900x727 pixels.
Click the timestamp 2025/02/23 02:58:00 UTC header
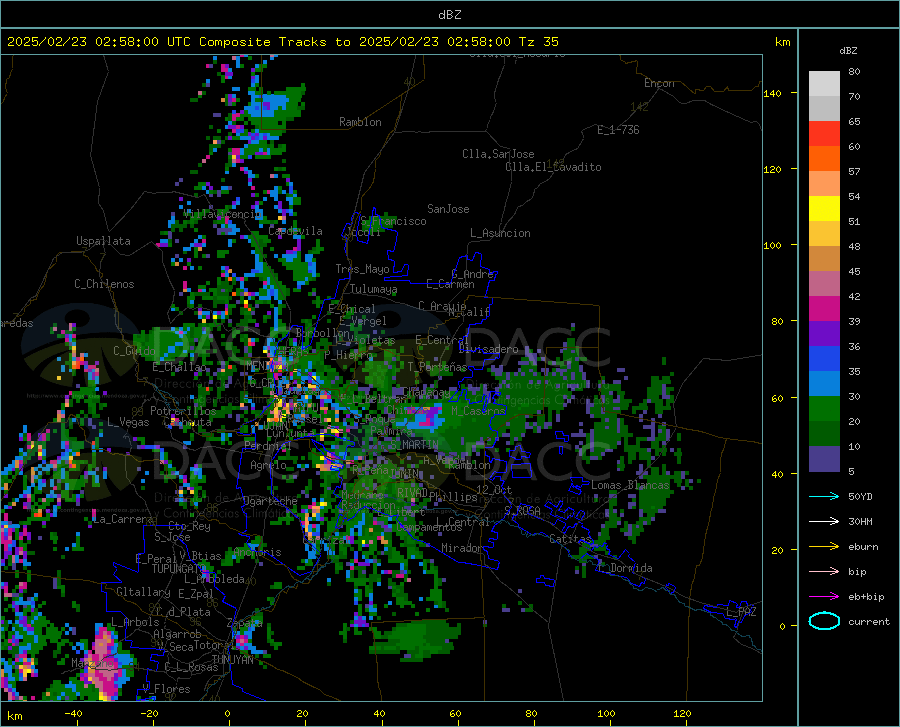point(99,42)
